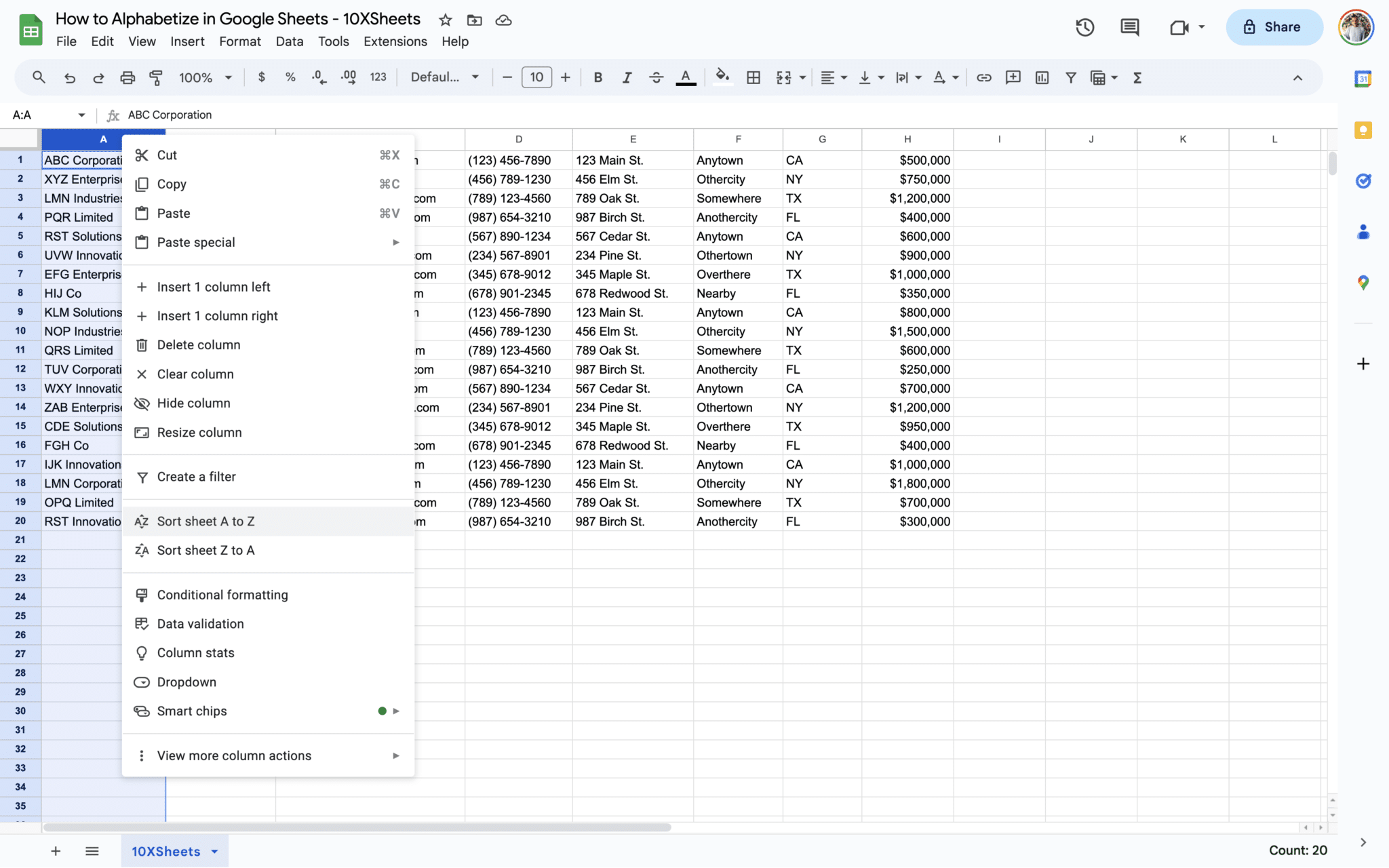
Task: Open Google Maps side panel icon
Action: click(x=1363, y=283)
